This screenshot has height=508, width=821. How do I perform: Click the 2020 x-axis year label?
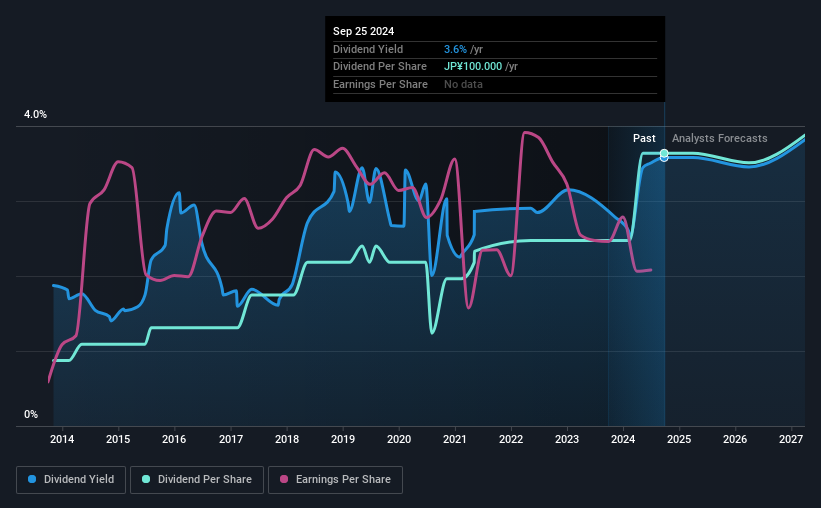(399, 439)
